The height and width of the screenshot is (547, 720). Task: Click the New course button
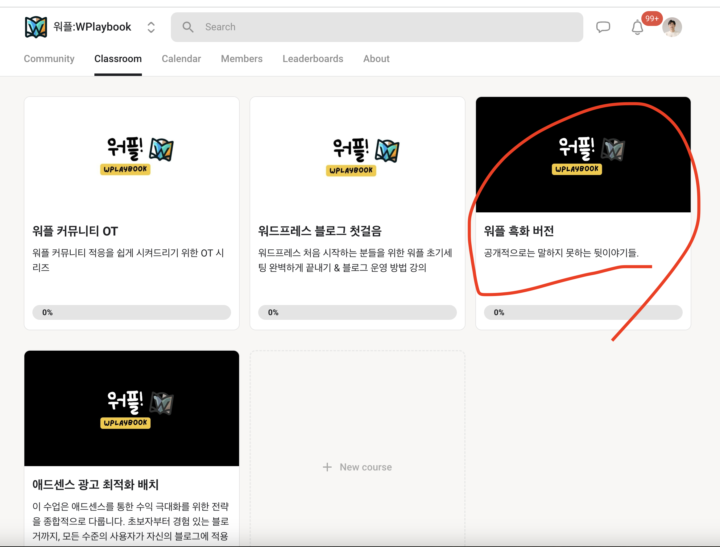click(x=357, y=467)
